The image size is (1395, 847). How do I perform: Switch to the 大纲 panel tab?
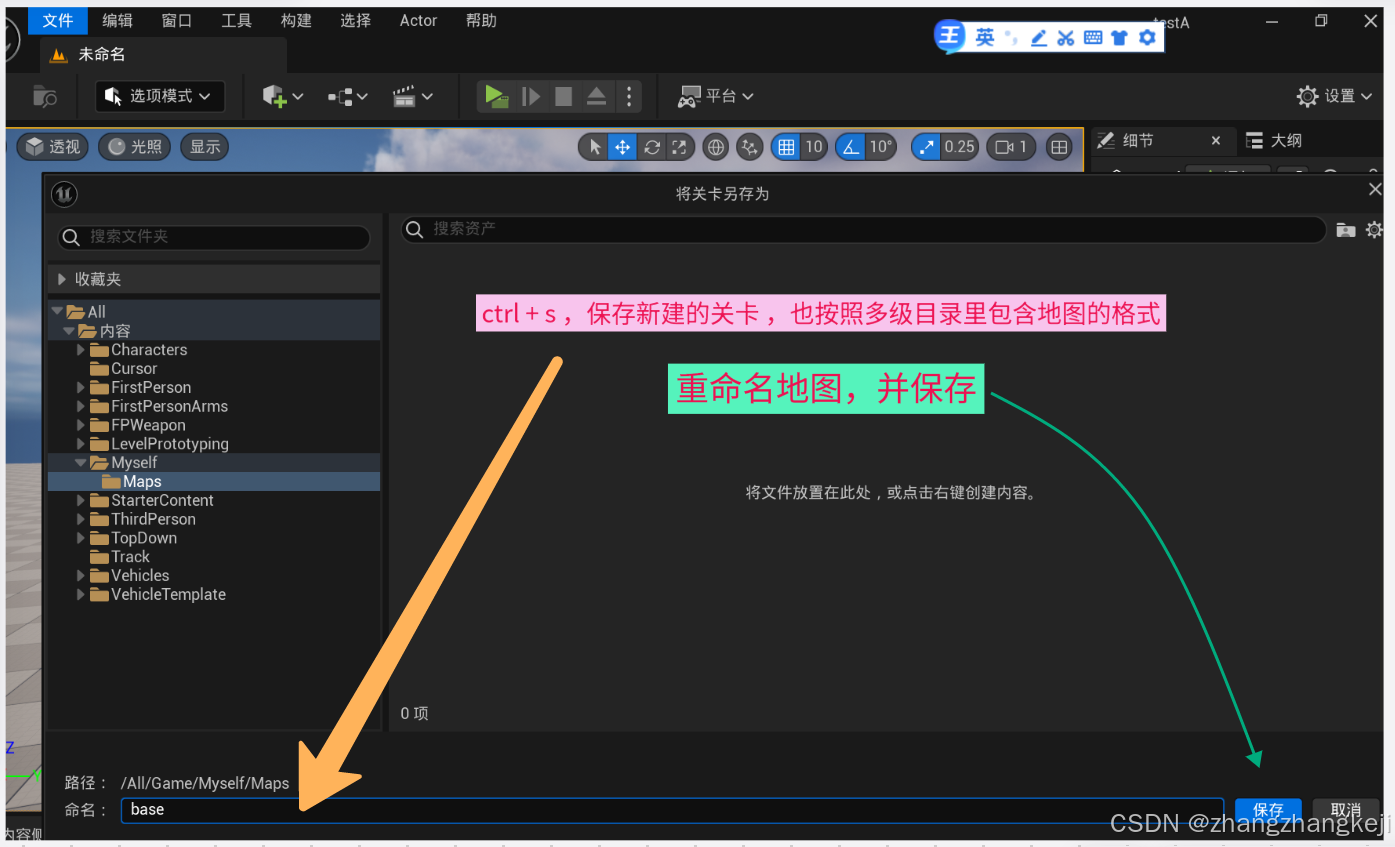coord(1290,140)
